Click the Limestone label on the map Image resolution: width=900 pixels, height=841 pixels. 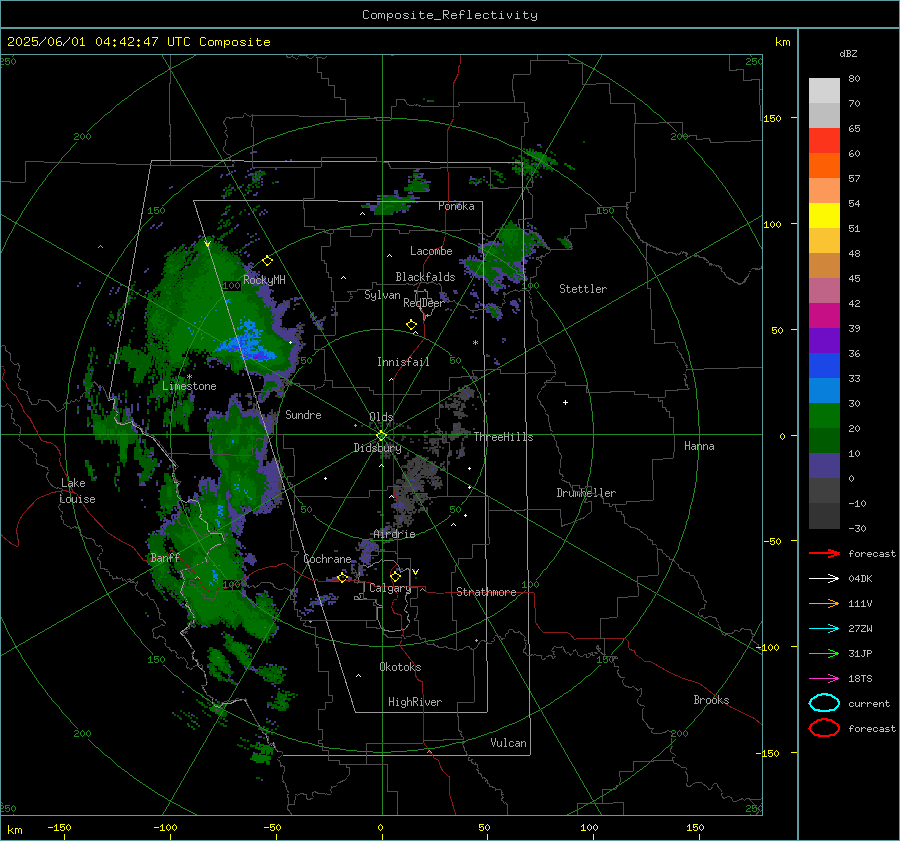(x=189, y=386)
